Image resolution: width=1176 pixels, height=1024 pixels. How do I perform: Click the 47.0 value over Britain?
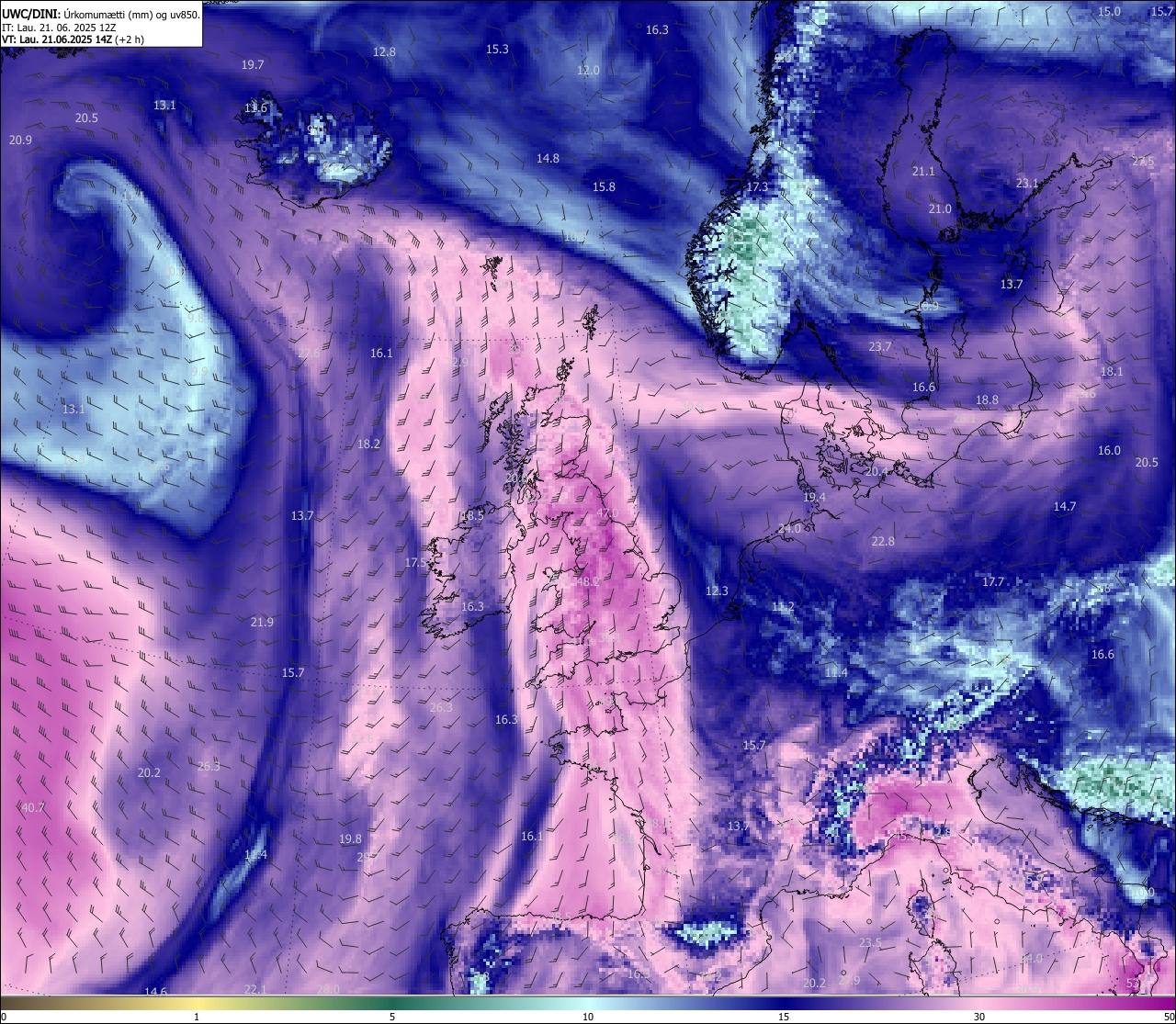[607, 513]
